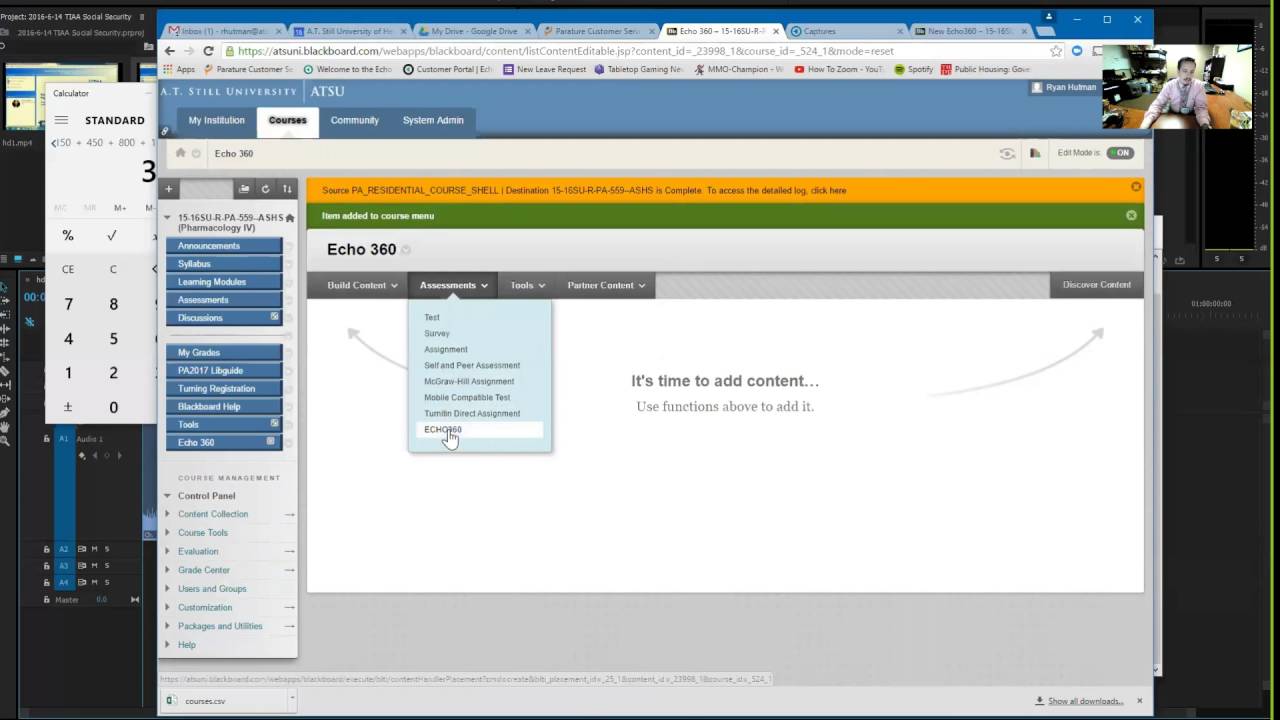Add a course menu item with plus icon
1280x720 pixels.
tap(169, 189)
